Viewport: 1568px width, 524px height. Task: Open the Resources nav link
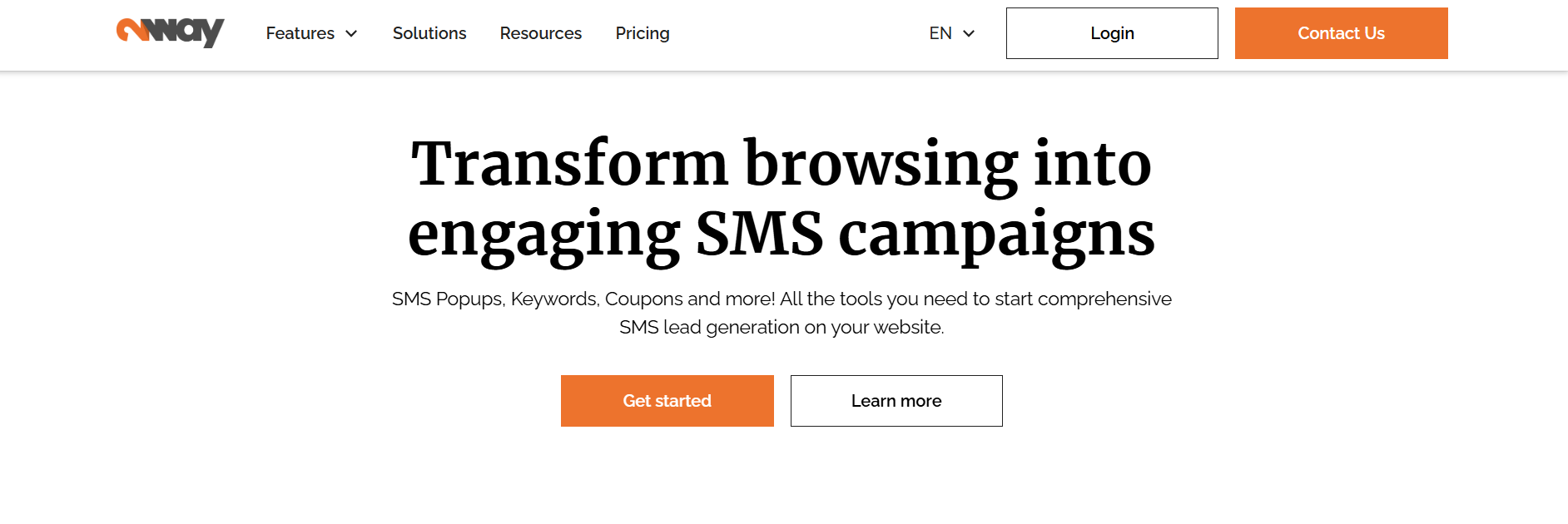541,33
